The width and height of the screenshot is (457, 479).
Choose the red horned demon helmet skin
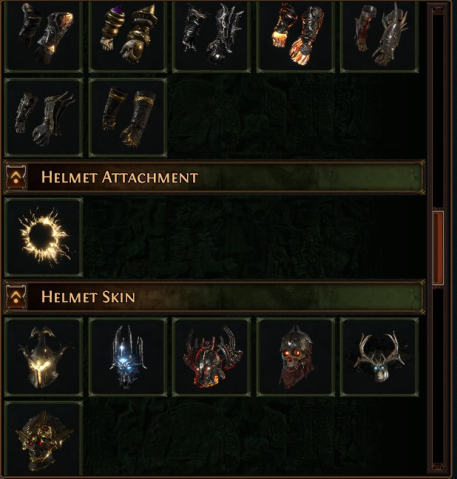(212, 357)
